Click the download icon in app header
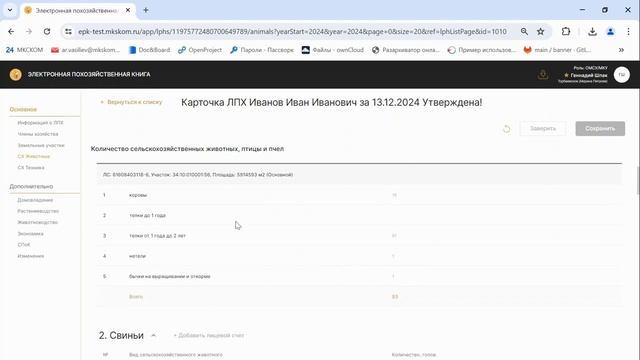Image resolution: width=640 pixels, height=360 pixels. coord(542,74)
